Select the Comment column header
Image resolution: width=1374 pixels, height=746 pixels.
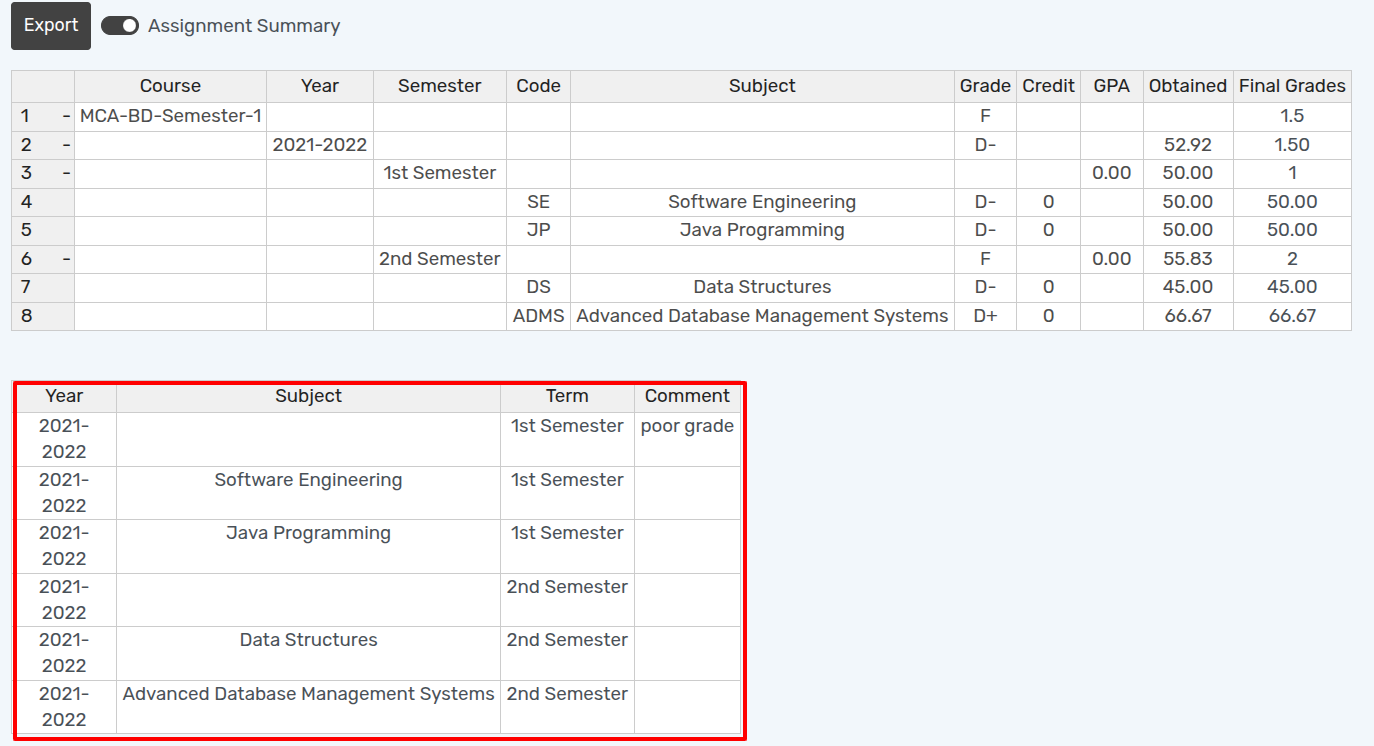[x=687, y=396]
